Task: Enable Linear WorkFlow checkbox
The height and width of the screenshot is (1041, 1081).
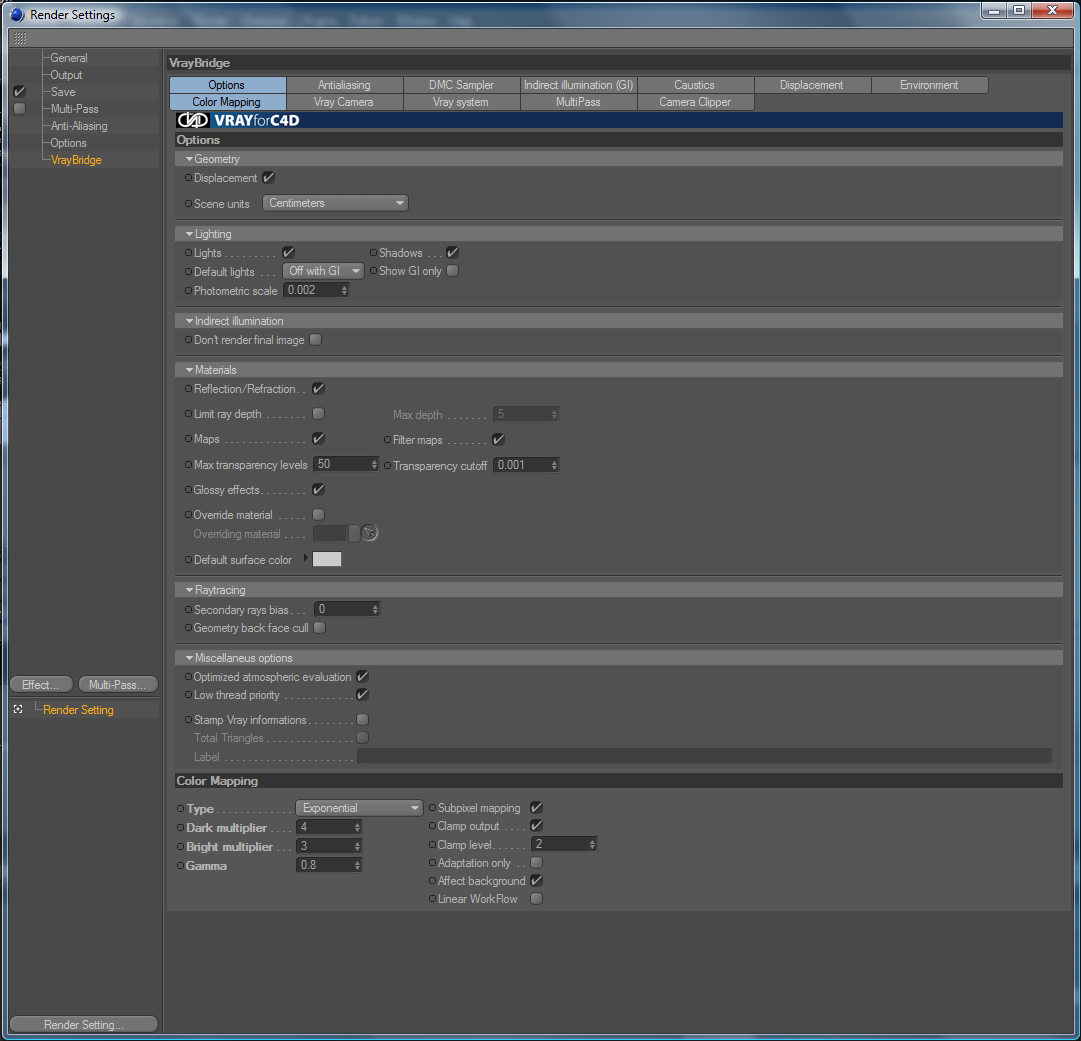Action: (x=536, y=898)
